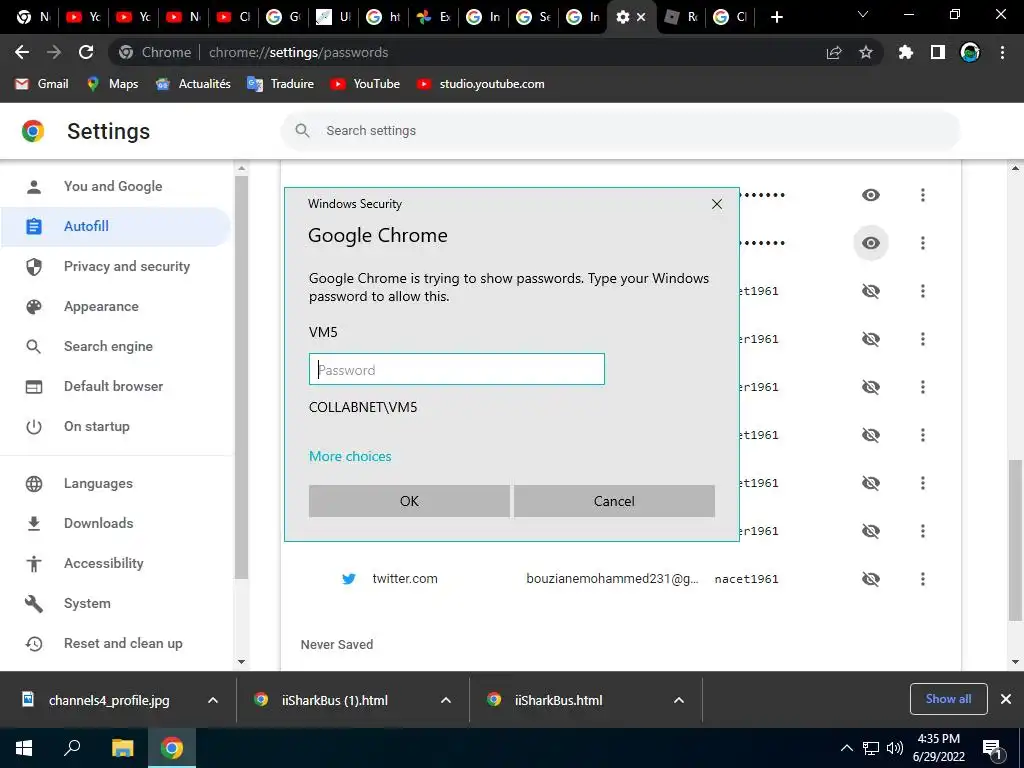This screenshot has height=768, width=1024.
Task: Open Chrome's three-dot main menu
Action: pyautogui.click(x=1002, y=52)
